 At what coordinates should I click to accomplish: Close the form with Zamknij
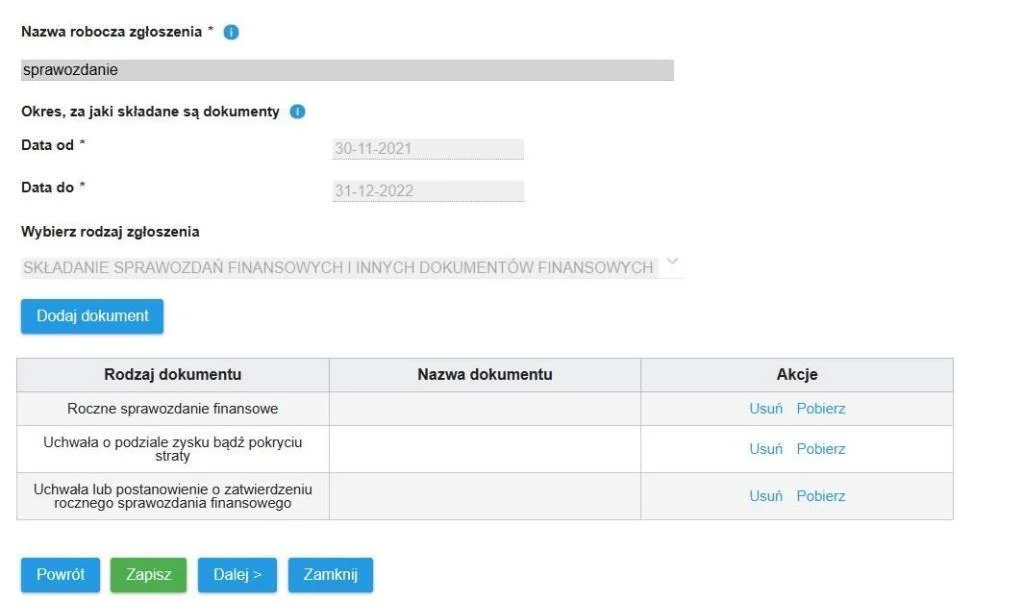(330, 575)
